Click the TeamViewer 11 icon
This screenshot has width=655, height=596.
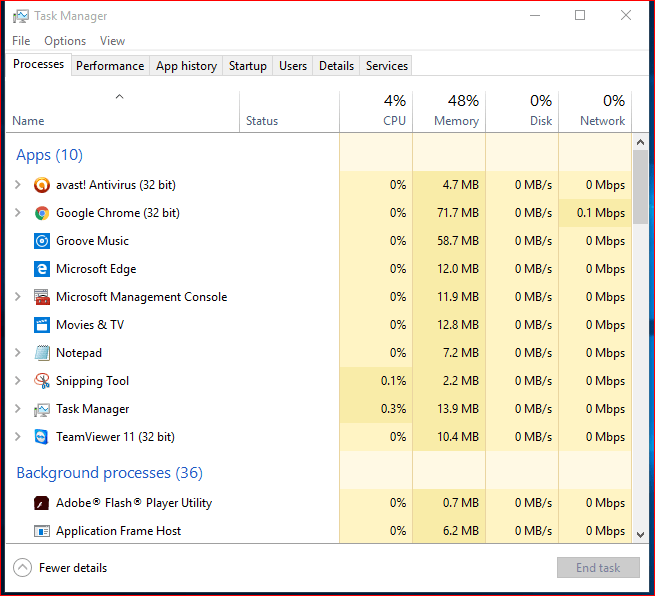[x=42, y=437]
